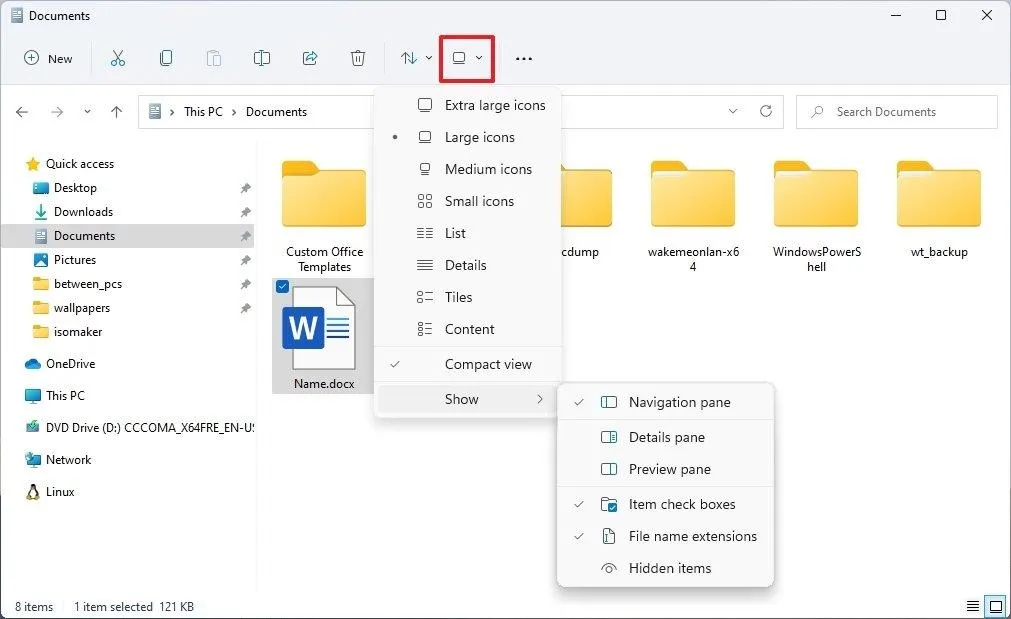Select the wt_backup folder

coord(939,210)
